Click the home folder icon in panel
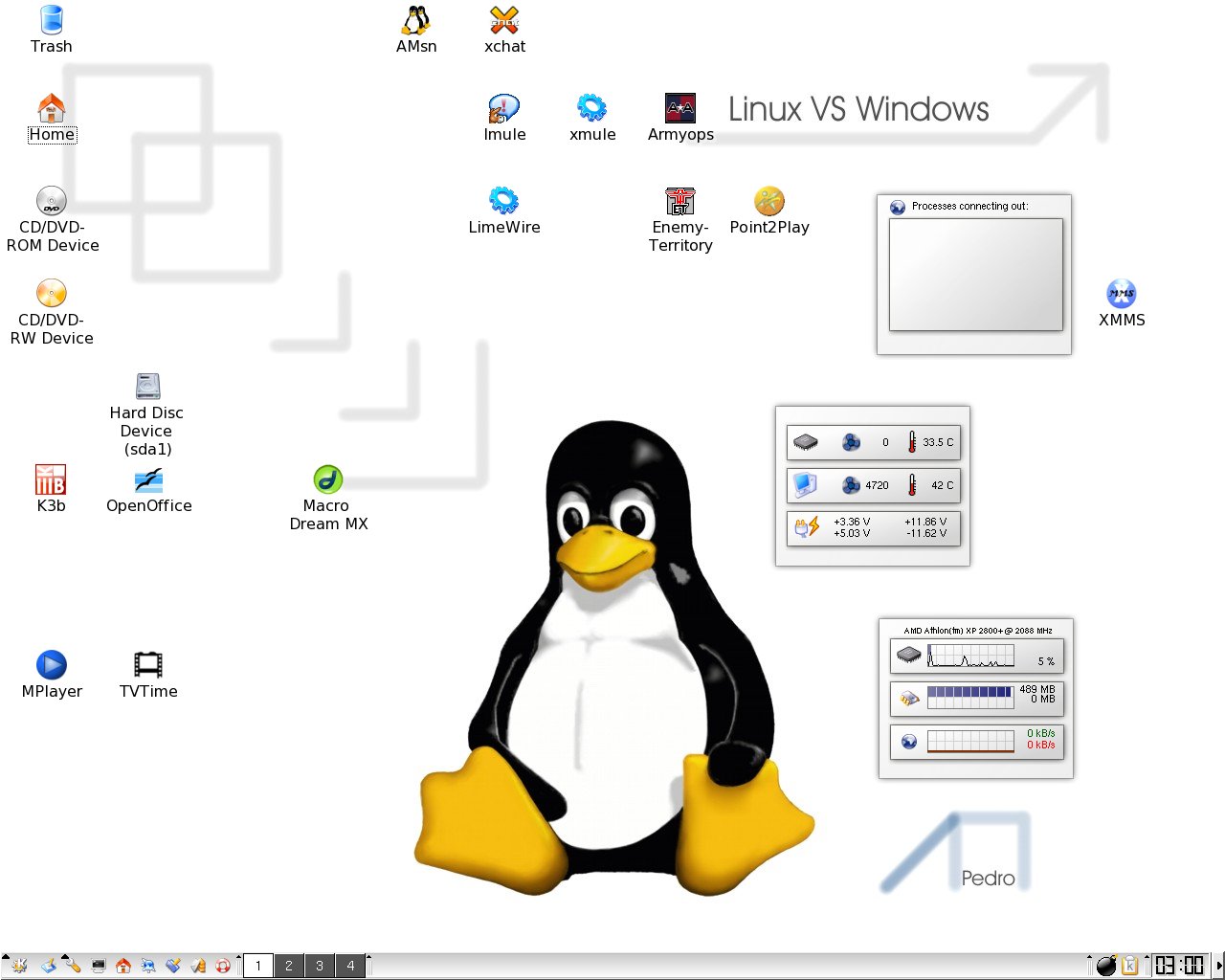Viewport: 1225px width, 980px height. (x=122, y=966)
